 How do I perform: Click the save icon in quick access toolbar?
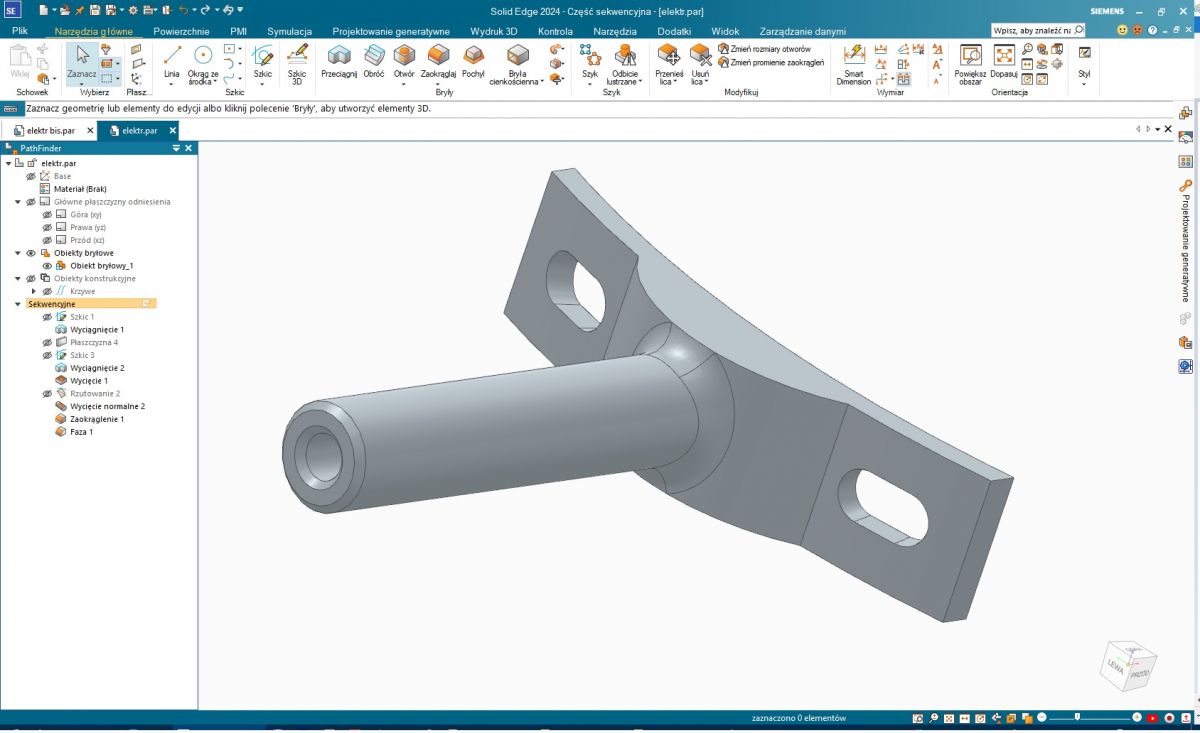click(x=94, y=10)
